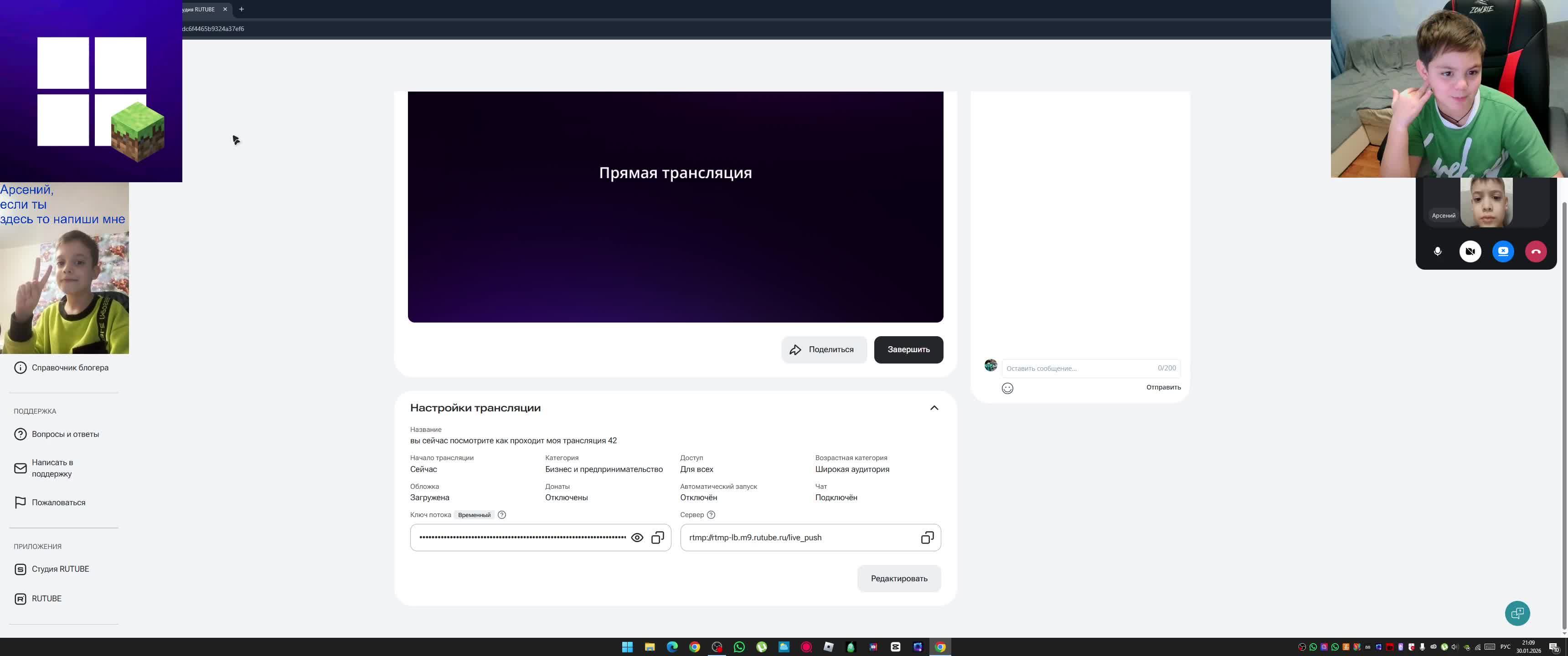Click the Редактировать button
The image size is (1568, 656).
point(898,579)
